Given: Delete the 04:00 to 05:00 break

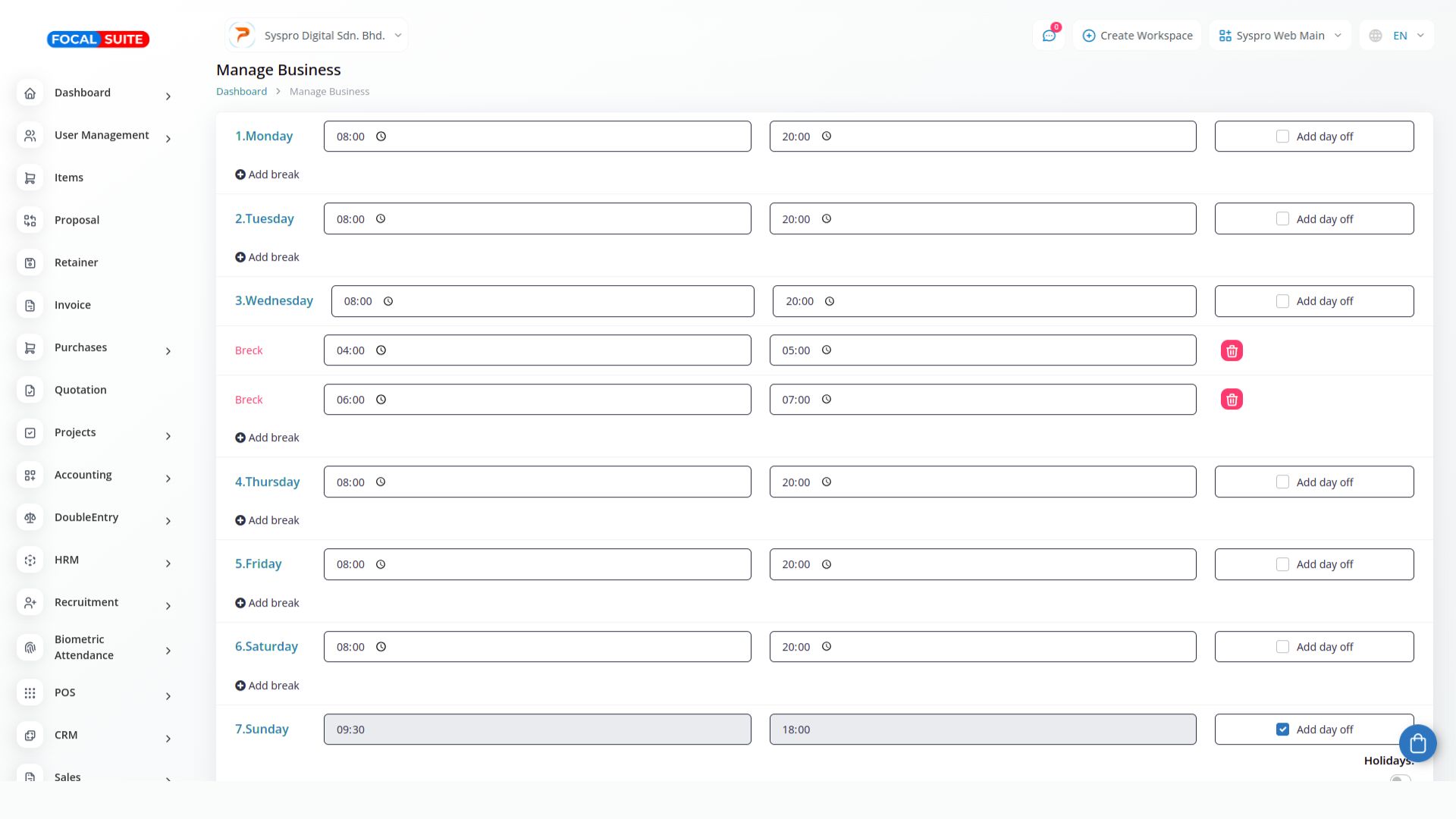Looking at the screenshot, I should coord(1232,350).
